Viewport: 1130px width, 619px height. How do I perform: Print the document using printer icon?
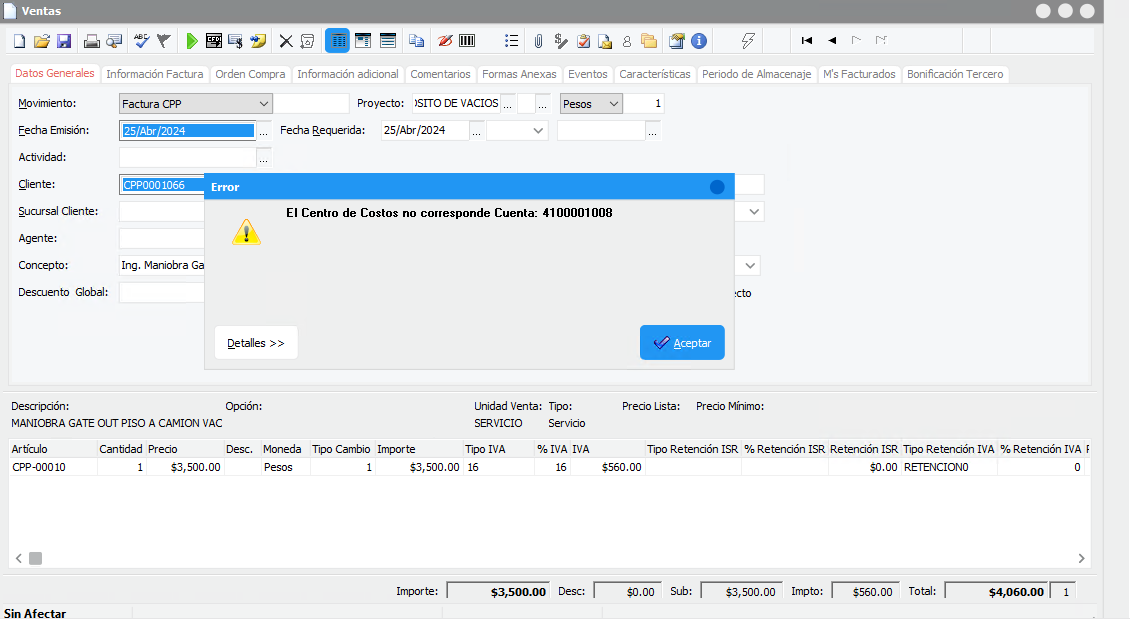90,40
